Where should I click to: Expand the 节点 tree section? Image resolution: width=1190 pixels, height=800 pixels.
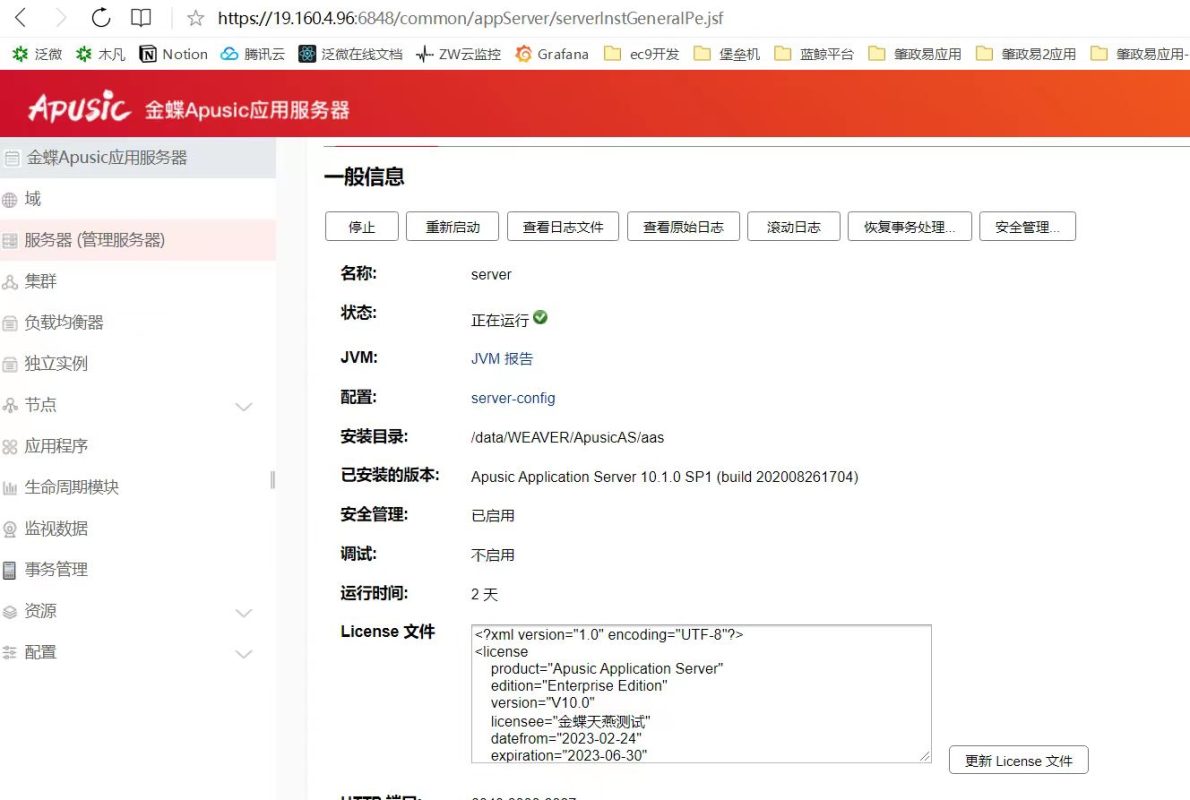pos(243,406)
